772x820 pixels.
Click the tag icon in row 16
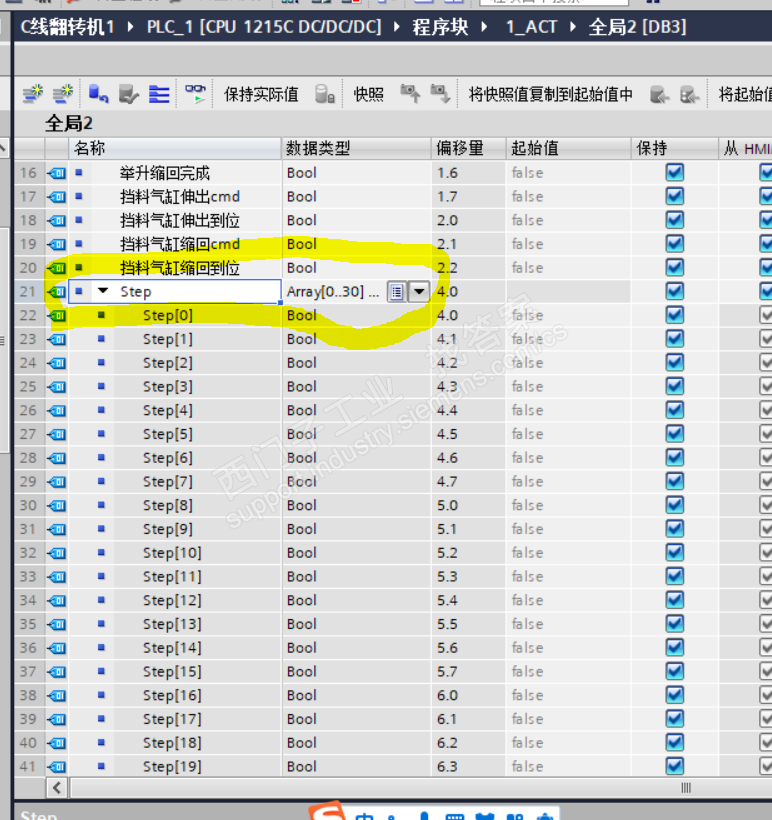click(56, 173)
